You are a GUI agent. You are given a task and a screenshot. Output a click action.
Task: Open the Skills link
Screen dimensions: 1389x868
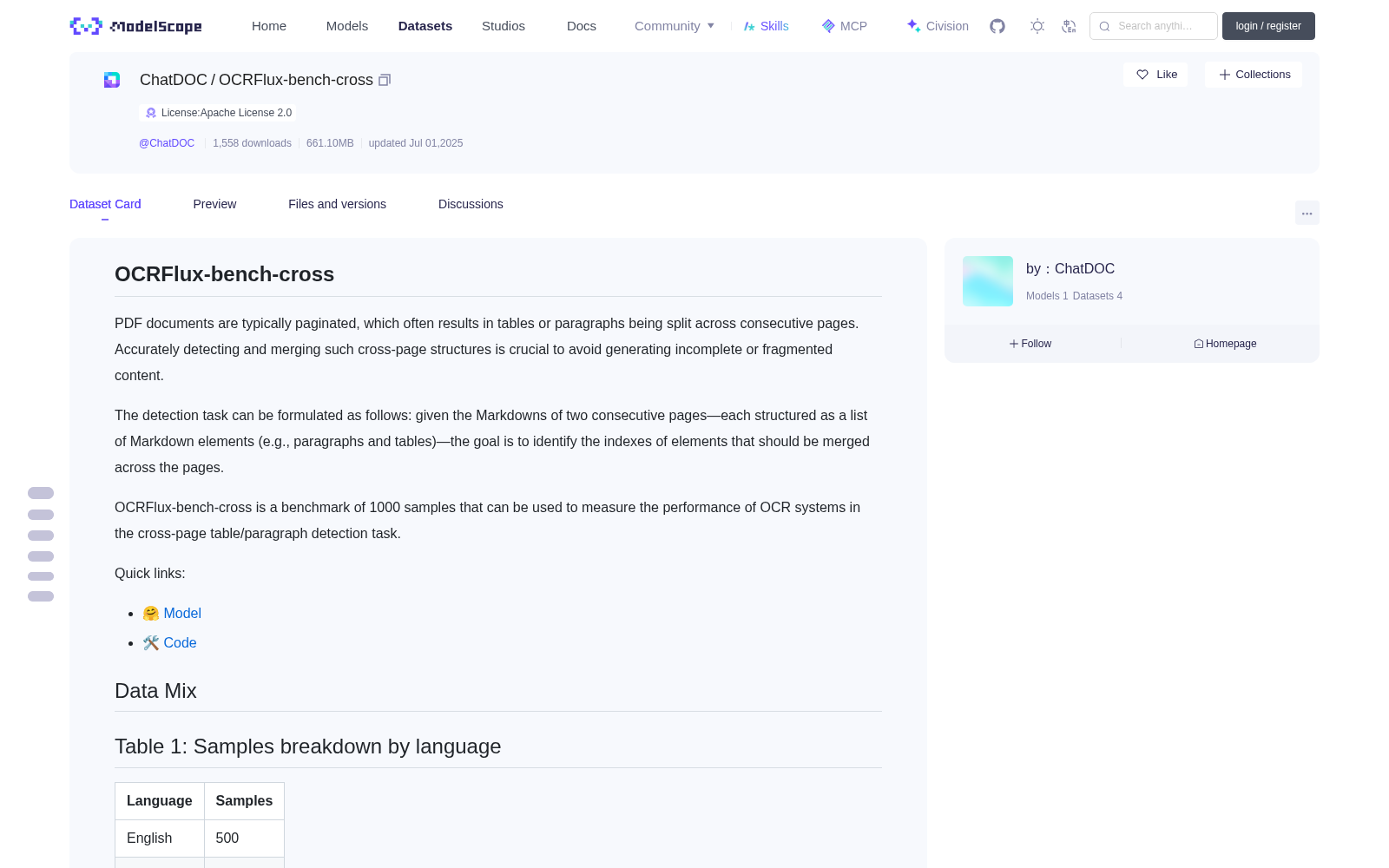tap(767, 26)
